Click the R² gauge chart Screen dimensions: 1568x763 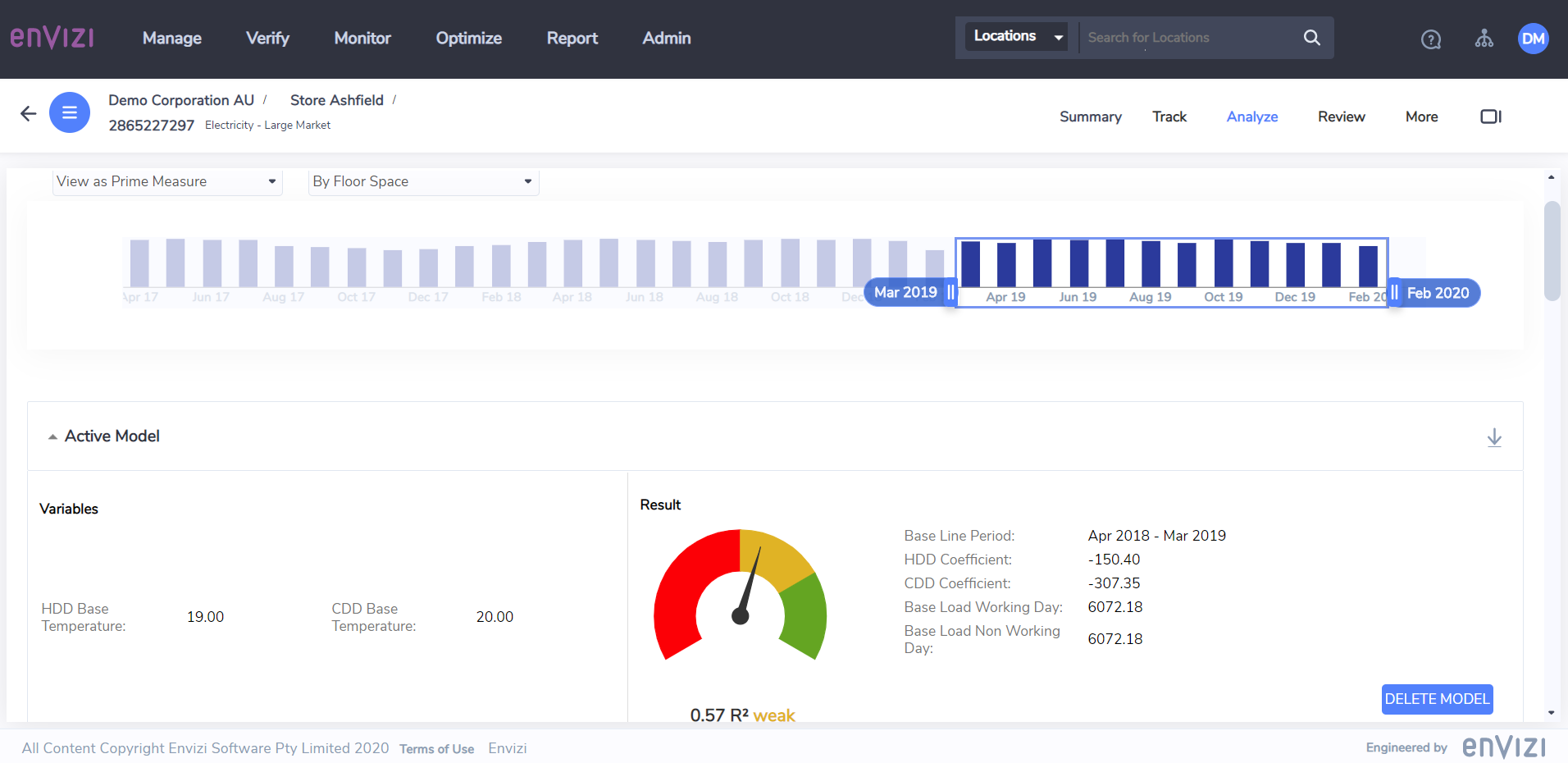pyautogui.click(x=741, y=596)
